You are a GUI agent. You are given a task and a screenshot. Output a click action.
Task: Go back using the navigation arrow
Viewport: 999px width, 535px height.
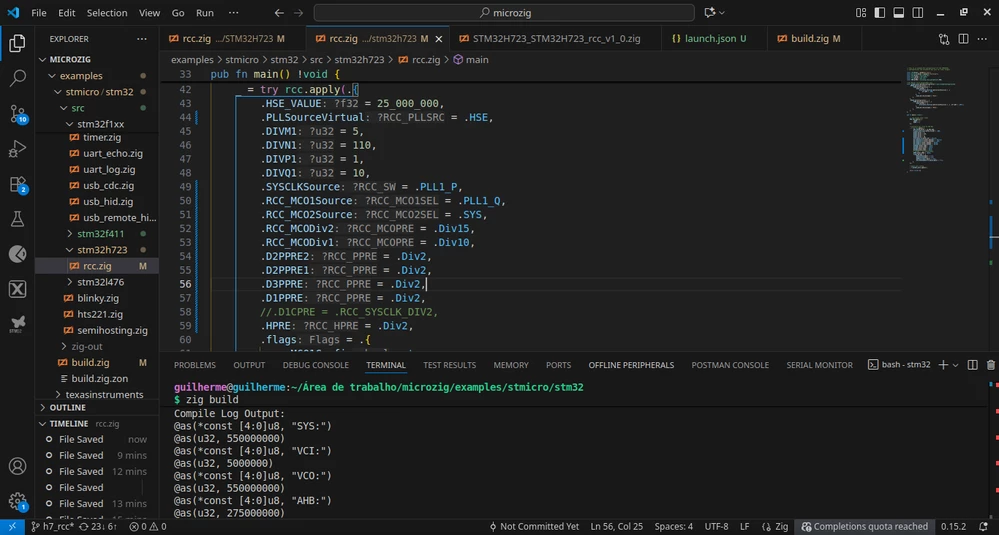click(279, 13)
